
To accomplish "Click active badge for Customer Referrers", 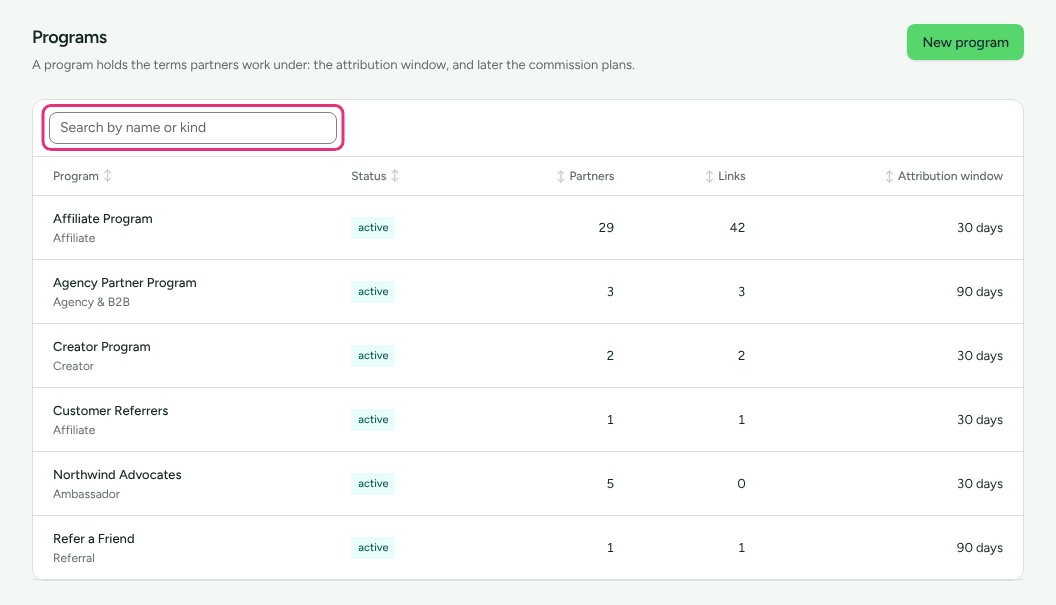I will (373, 420).
